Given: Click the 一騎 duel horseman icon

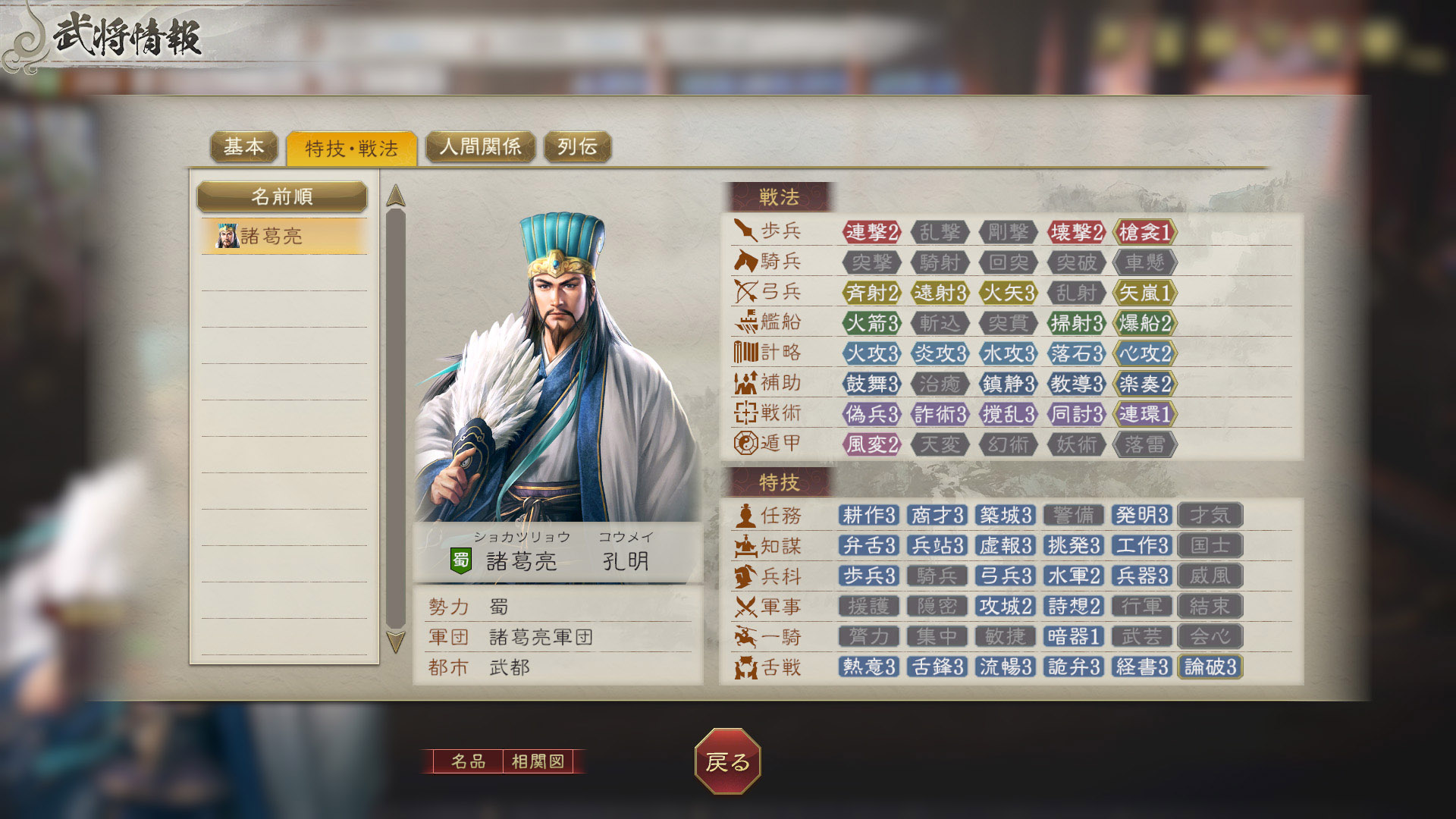Looking at the screenshot, I should (745, 637).
